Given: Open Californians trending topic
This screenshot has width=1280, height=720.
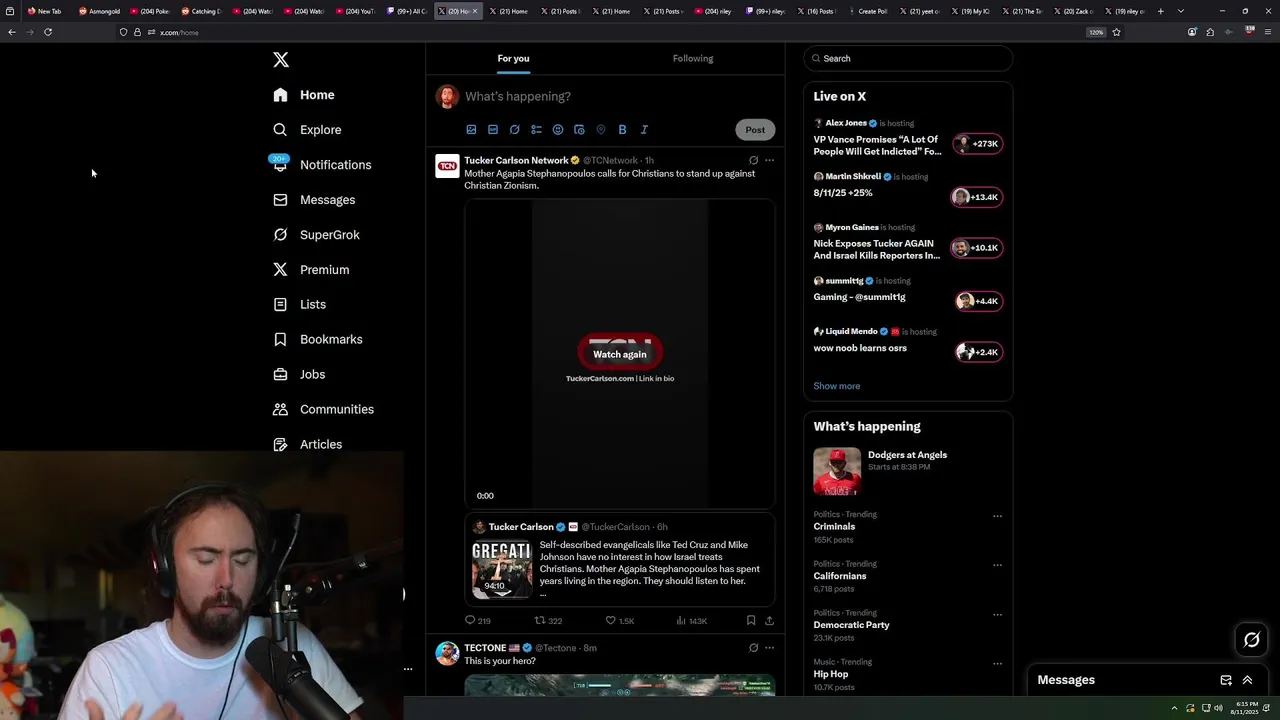Looking at the screenshot, I should point(840,576).
